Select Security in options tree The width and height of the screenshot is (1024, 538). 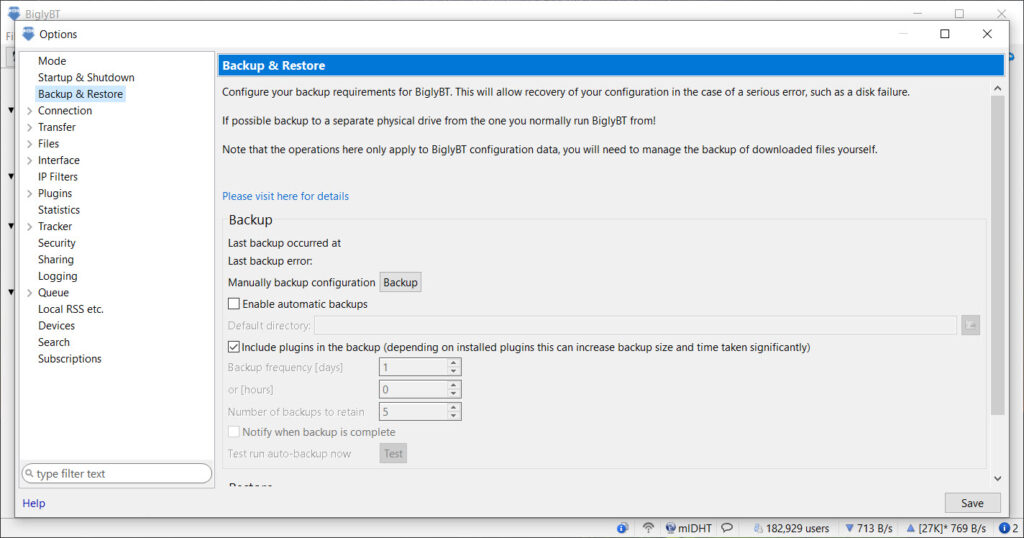pos(57,243)
